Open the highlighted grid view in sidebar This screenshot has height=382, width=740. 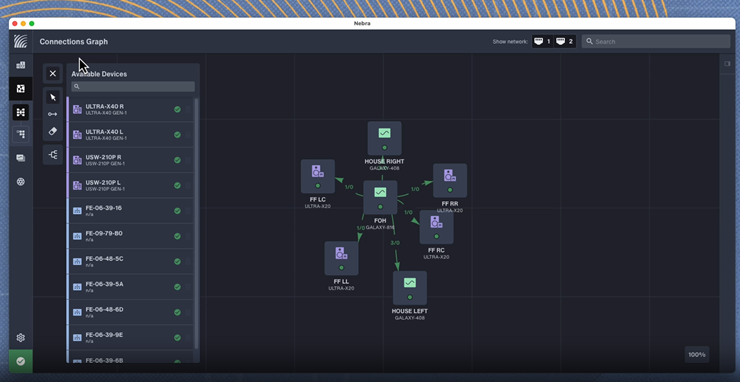[x=21, y=88]
